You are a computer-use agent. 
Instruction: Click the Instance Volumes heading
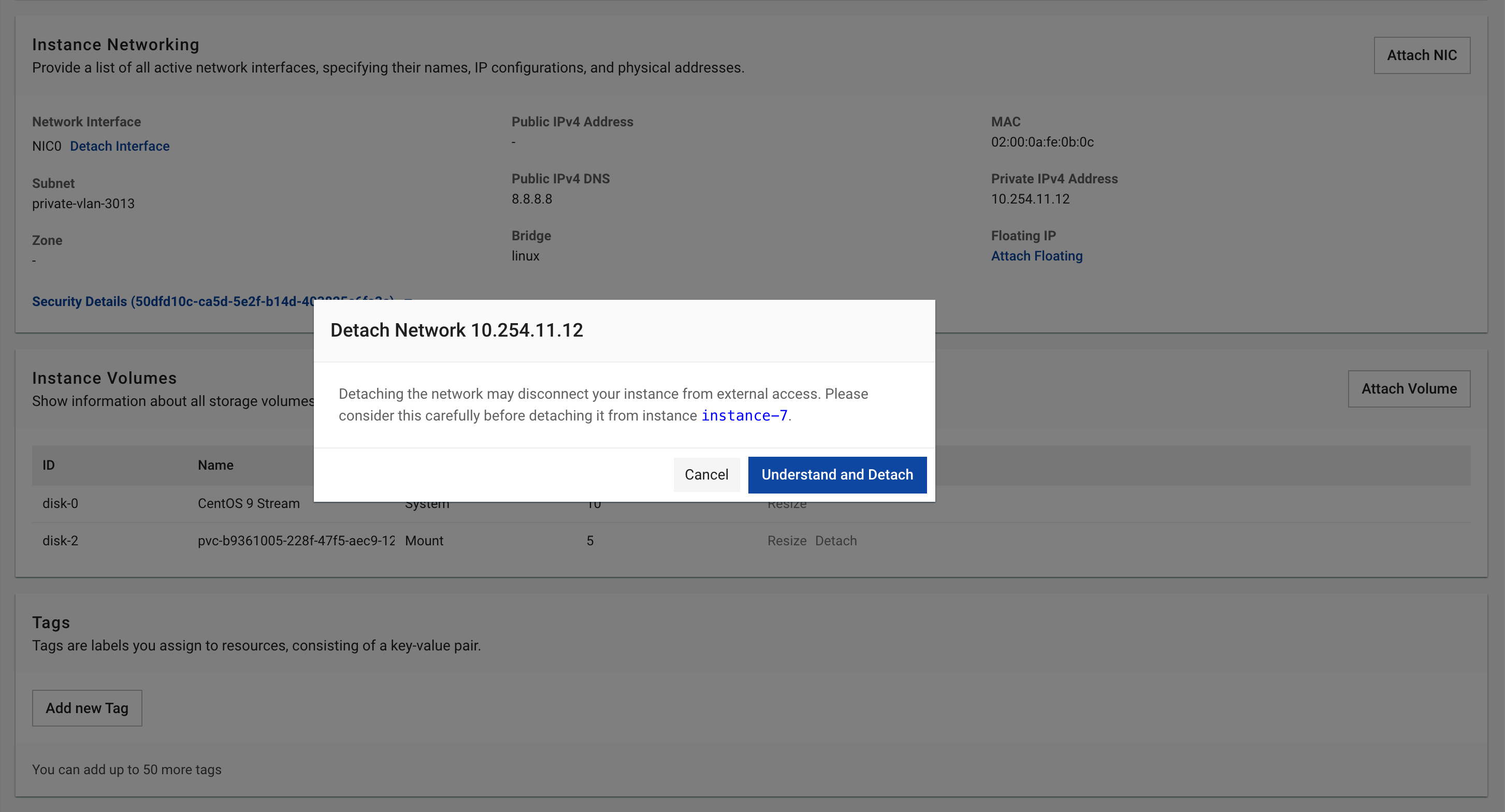tap(104, 378)
